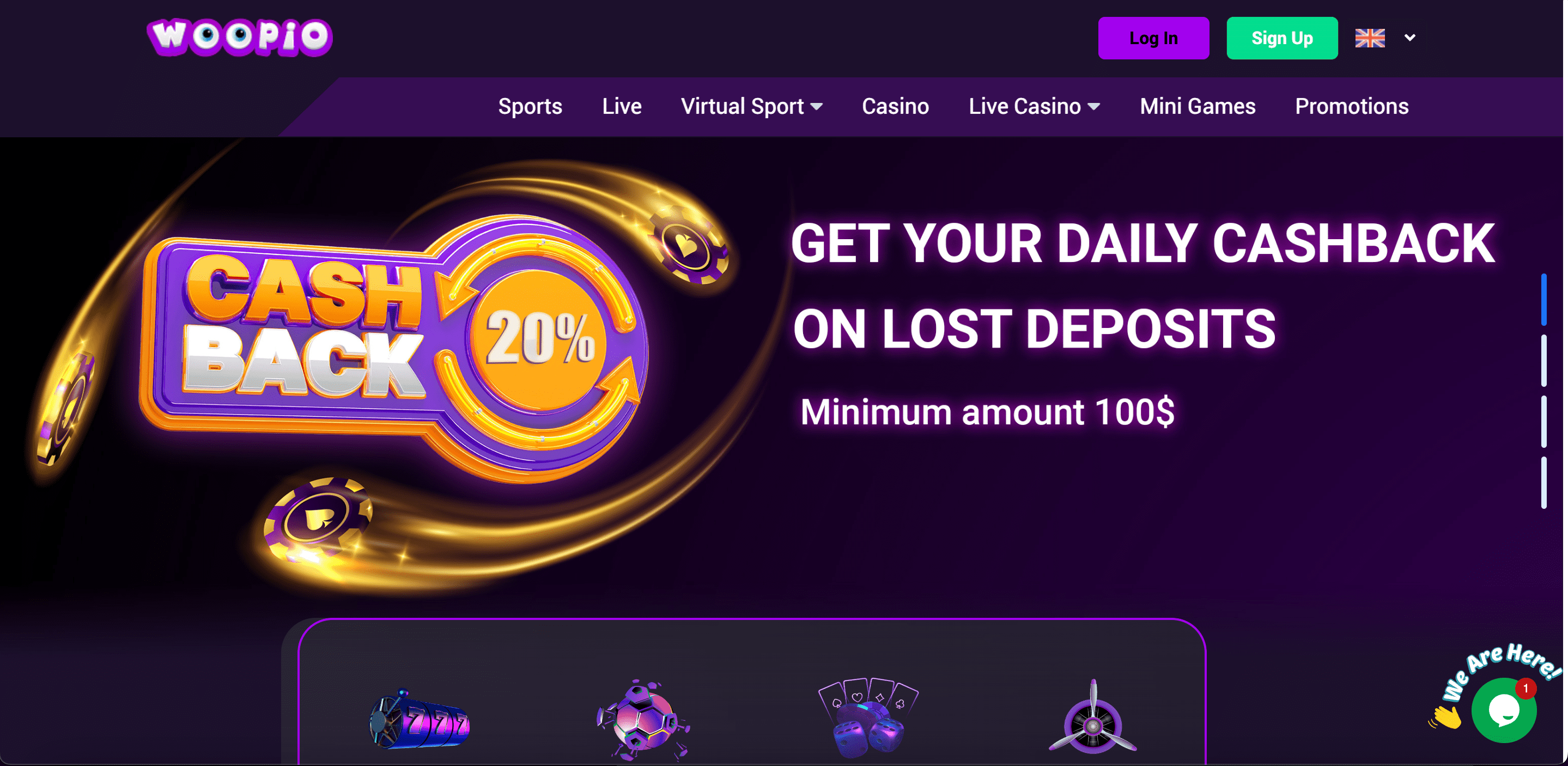Image resolution: width=1568 pixels, height=766 pixels.
Task: Switch to the fourth banner slide indicator
Action: pos(1543,482)
